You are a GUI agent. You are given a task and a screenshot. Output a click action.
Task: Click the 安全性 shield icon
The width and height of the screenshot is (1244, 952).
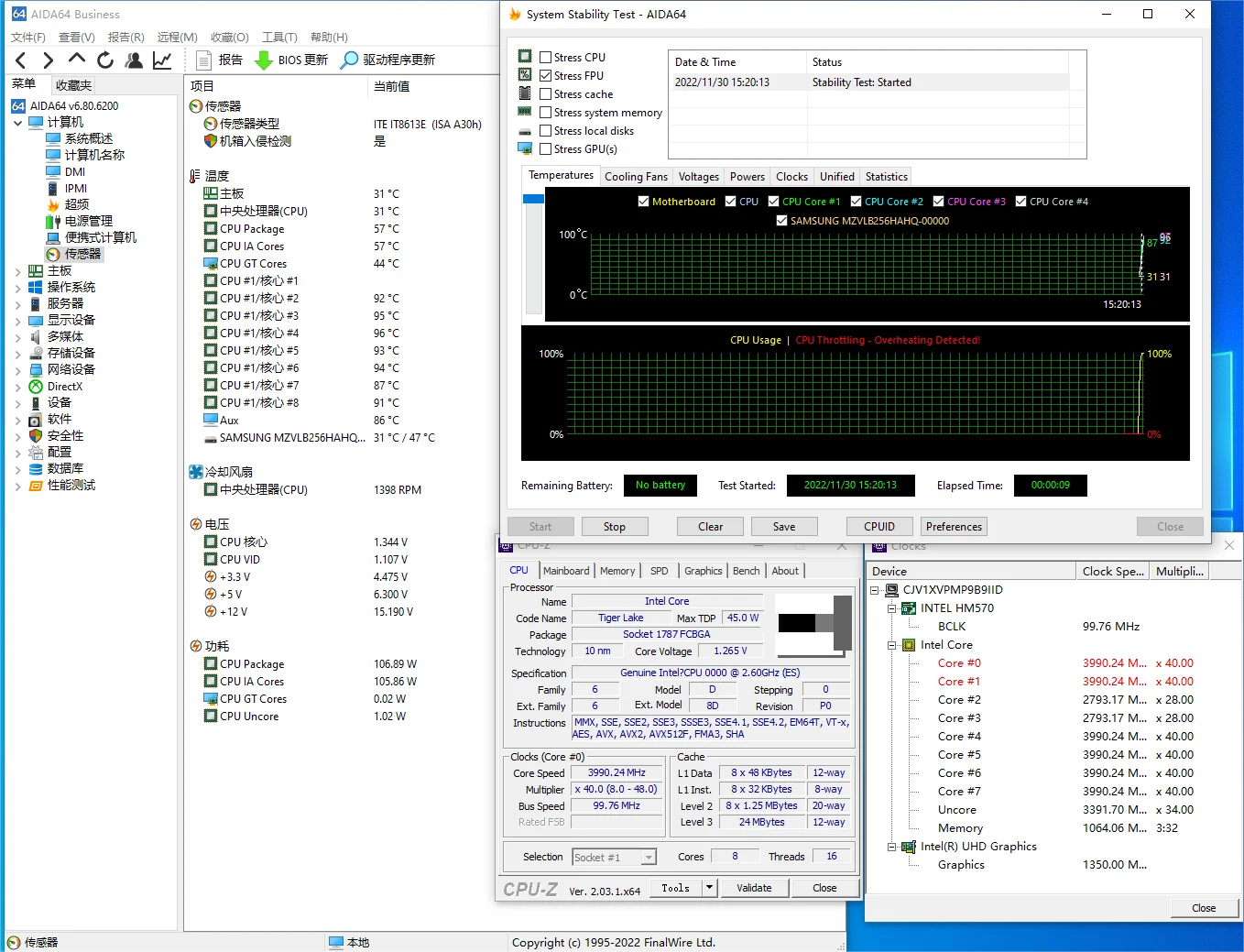coord(36,436)
